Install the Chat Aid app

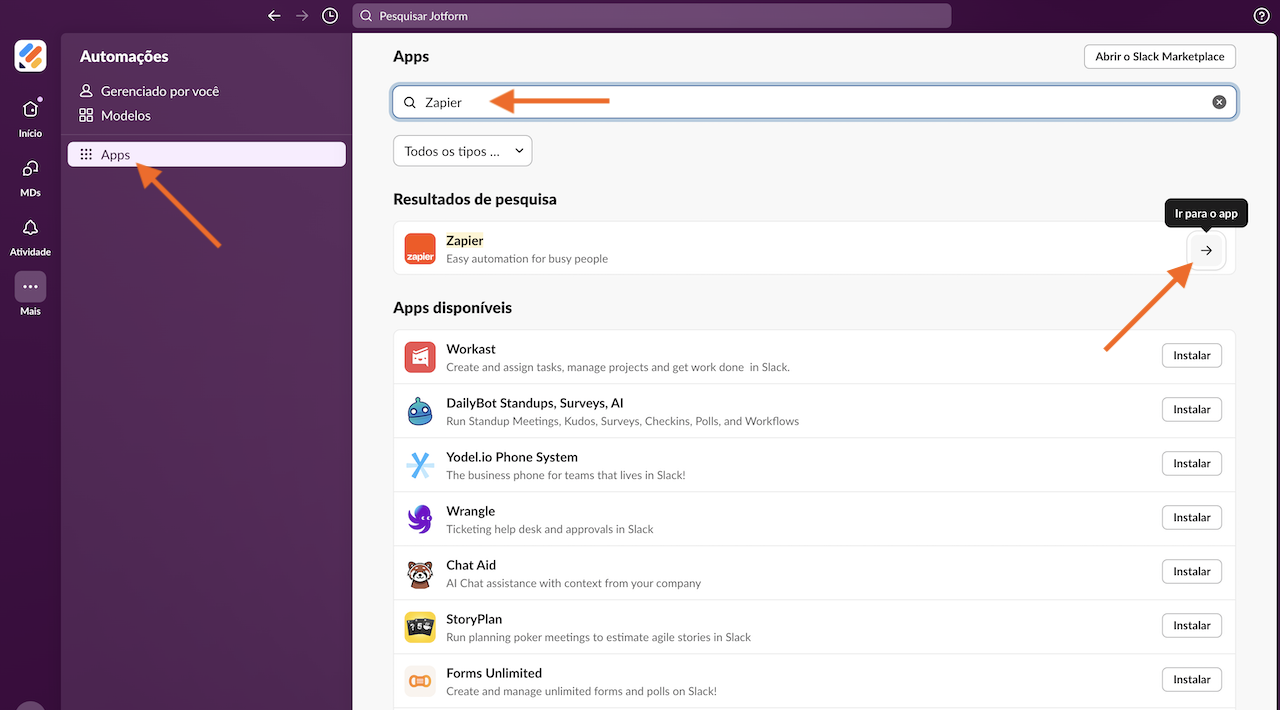pyautogui.click(x=1191, y=572)
